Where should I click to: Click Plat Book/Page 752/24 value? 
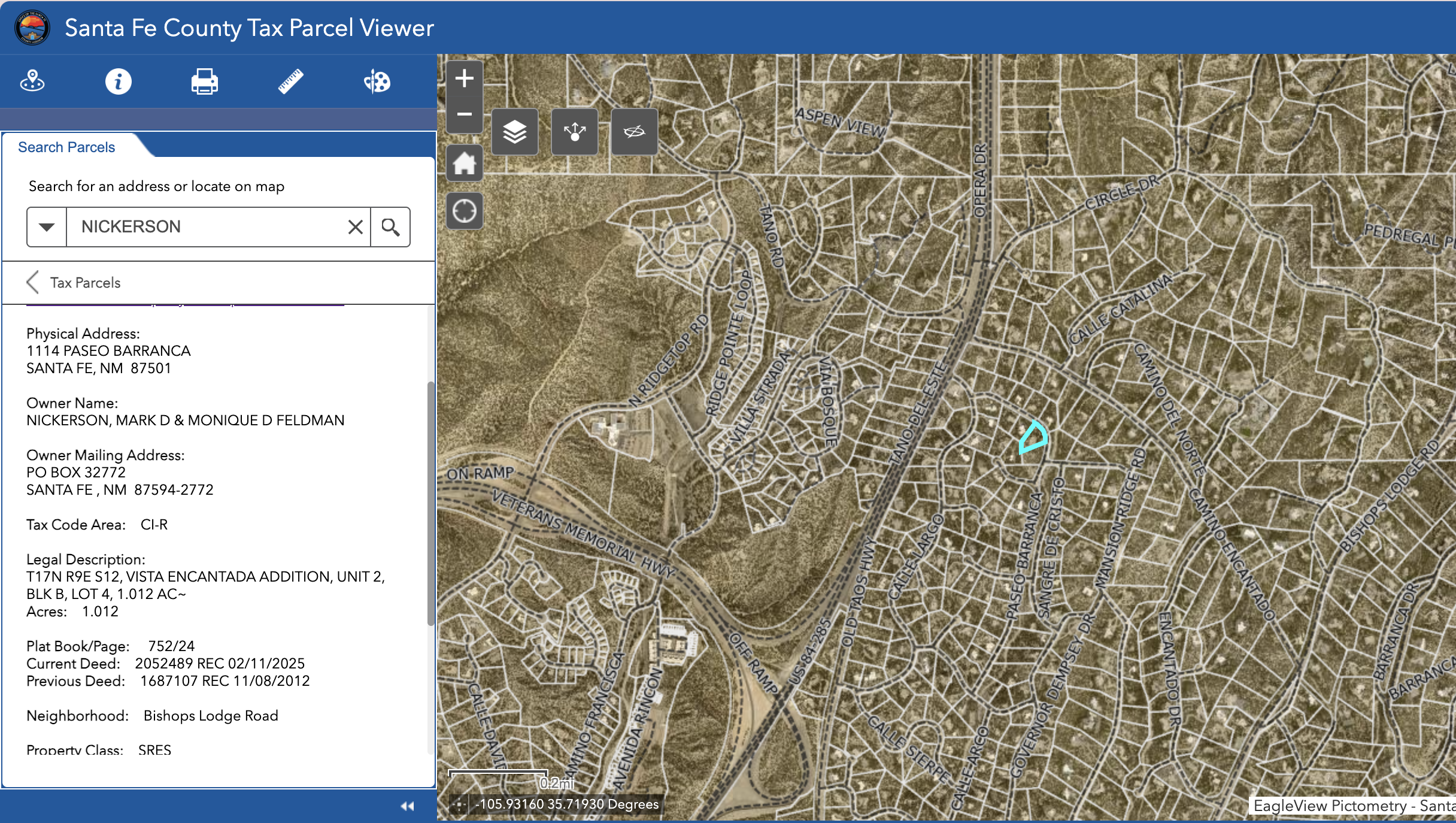171,646
